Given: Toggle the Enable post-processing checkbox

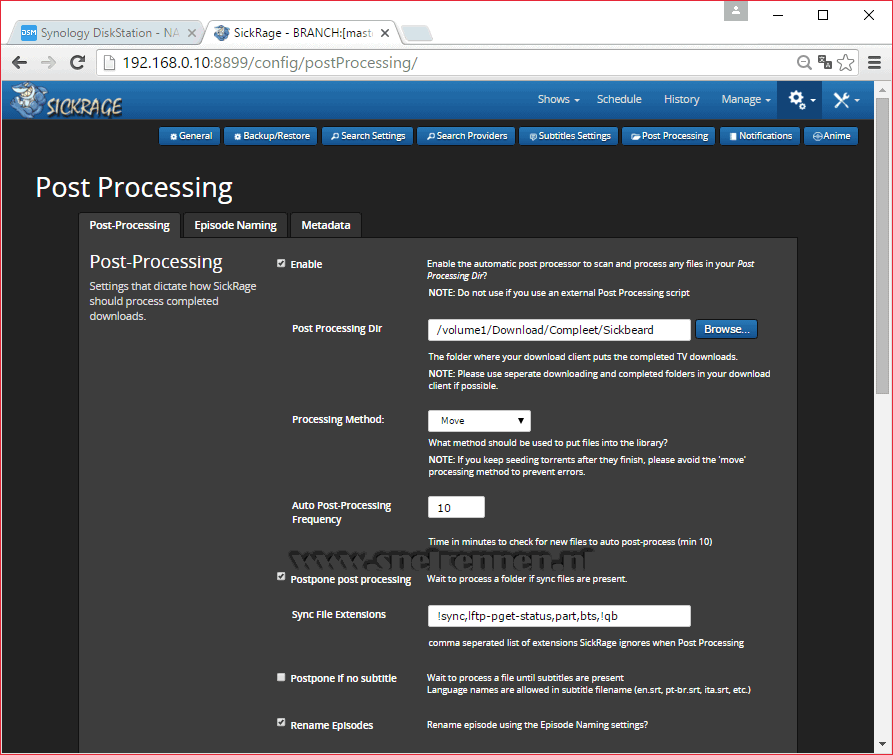Looking at the screenshot, I should [281, 263].
